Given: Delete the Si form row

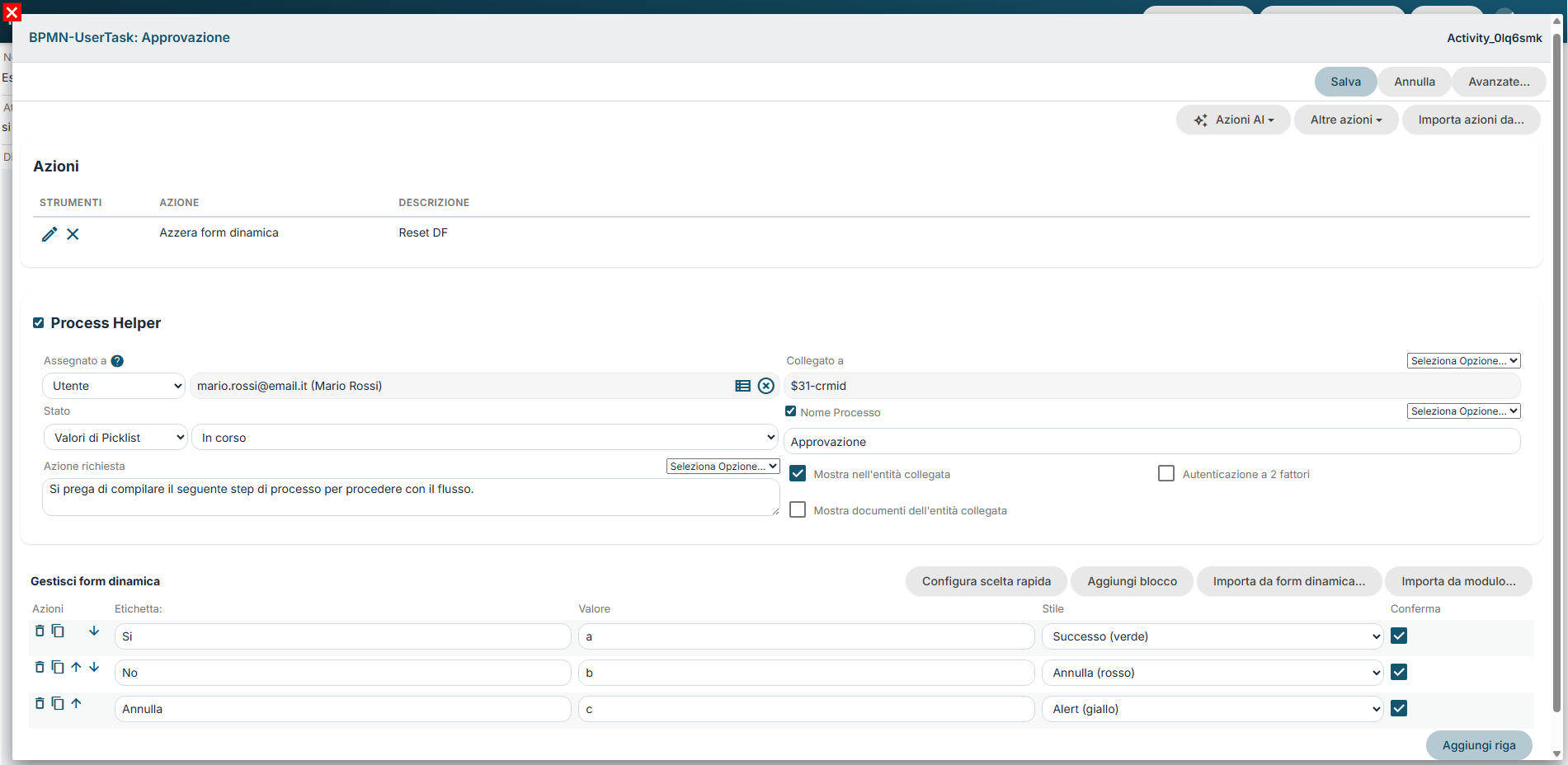Looking at the screenshot, I should click(x=40, y=631).
